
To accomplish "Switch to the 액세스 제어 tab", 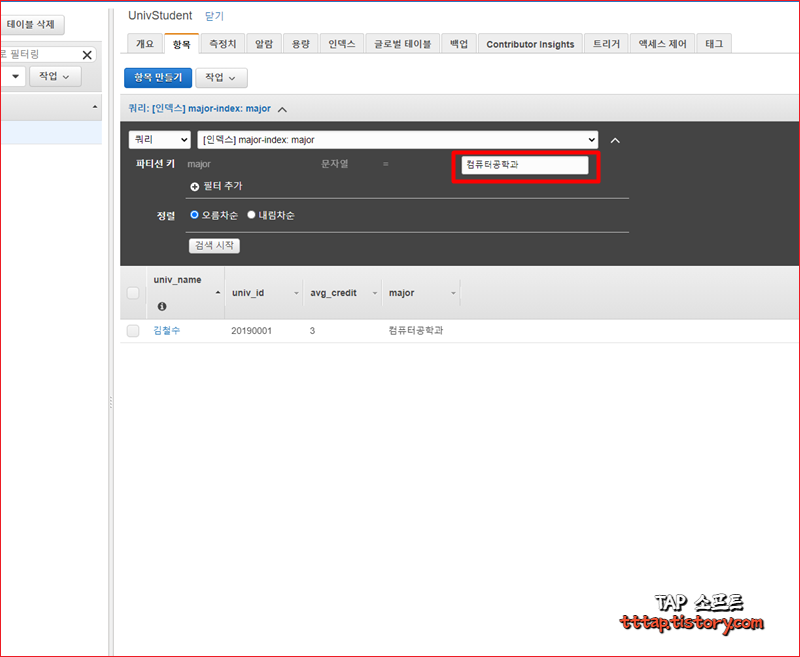I will (662, 44).
